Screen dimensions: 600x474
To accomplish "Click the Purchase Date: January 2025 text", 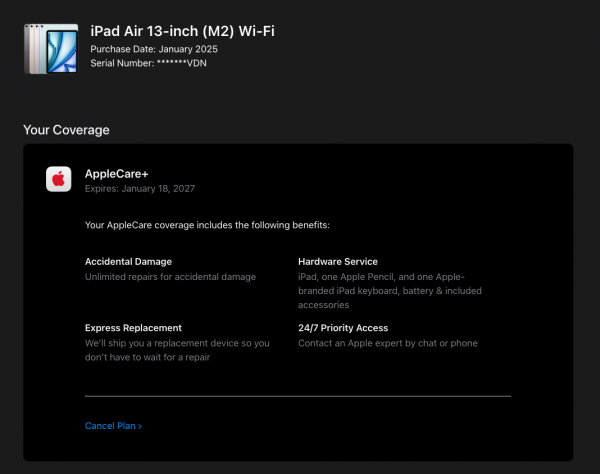I will 154,49.
